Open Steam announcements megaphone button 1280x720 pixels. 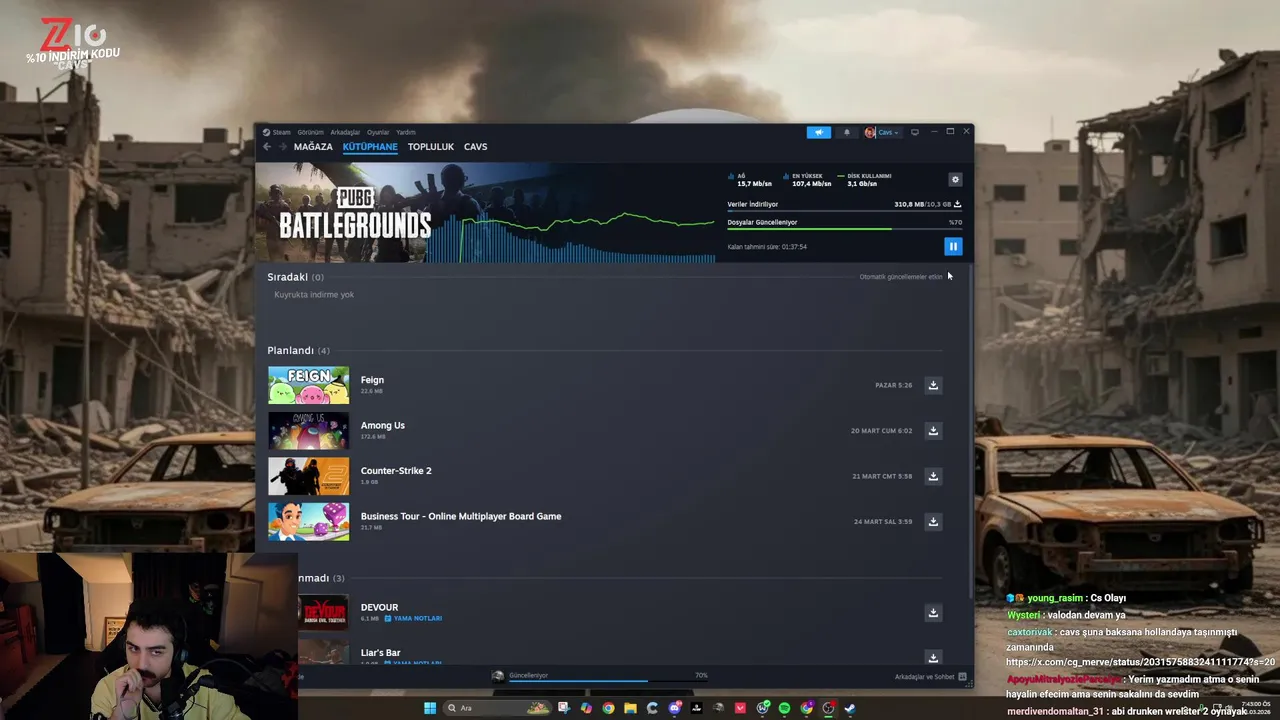tap(818, 132)
